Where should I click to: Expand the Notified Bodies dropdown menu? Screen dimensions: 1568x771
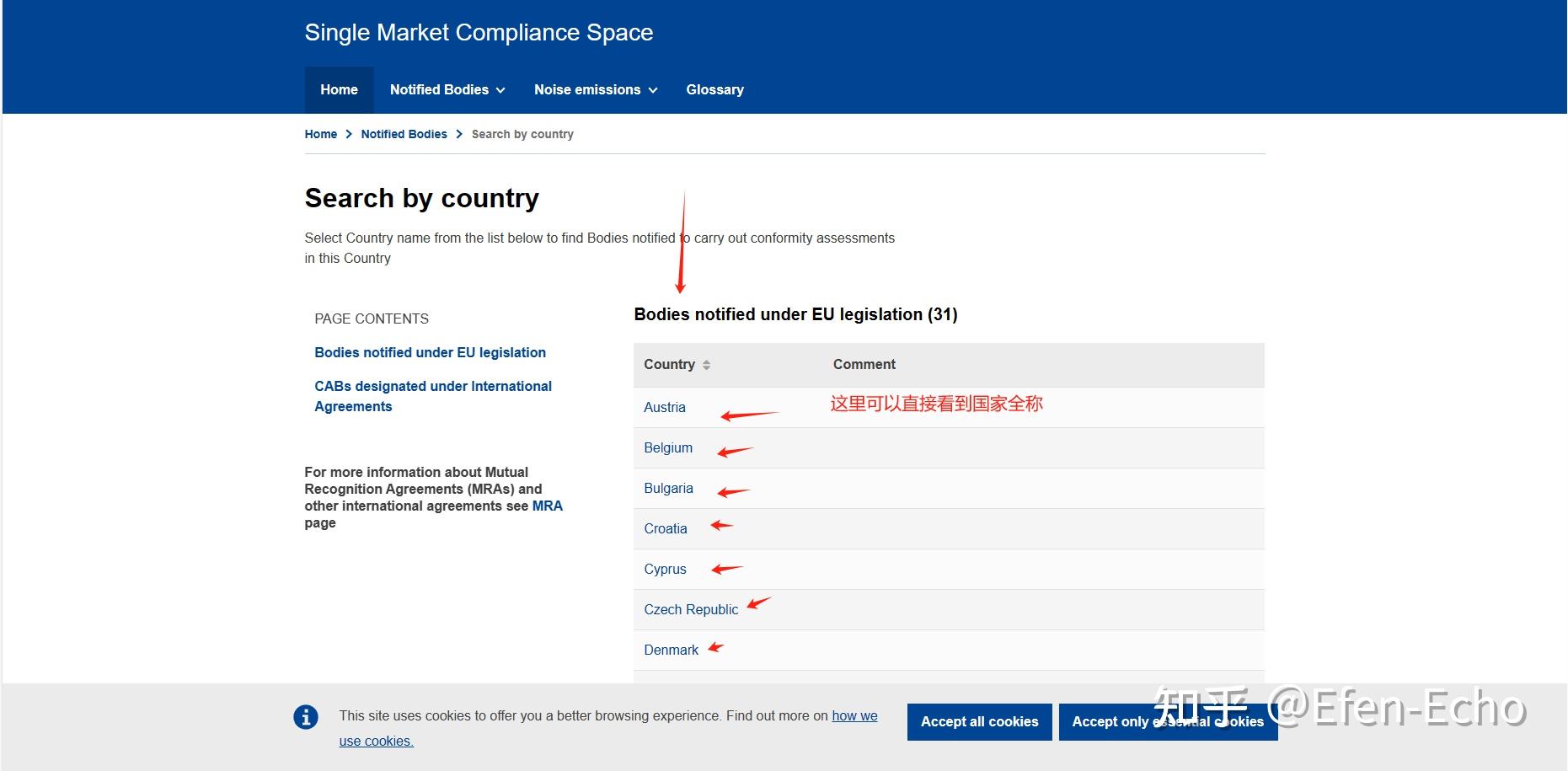[447, 90]
